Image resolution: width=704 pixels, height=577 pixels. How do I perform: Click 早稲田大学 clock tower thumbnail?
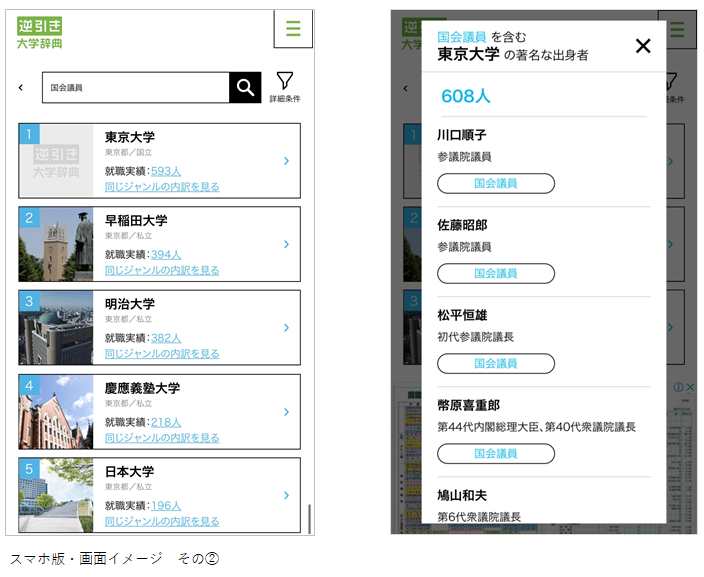[x=56, y=244]
